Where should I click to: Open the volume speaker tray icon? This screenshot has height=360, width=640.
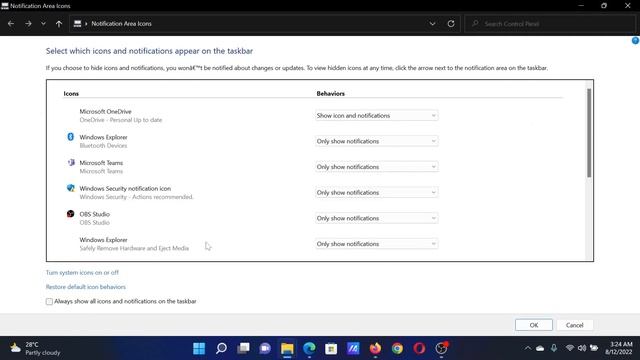tap(582, 348)
